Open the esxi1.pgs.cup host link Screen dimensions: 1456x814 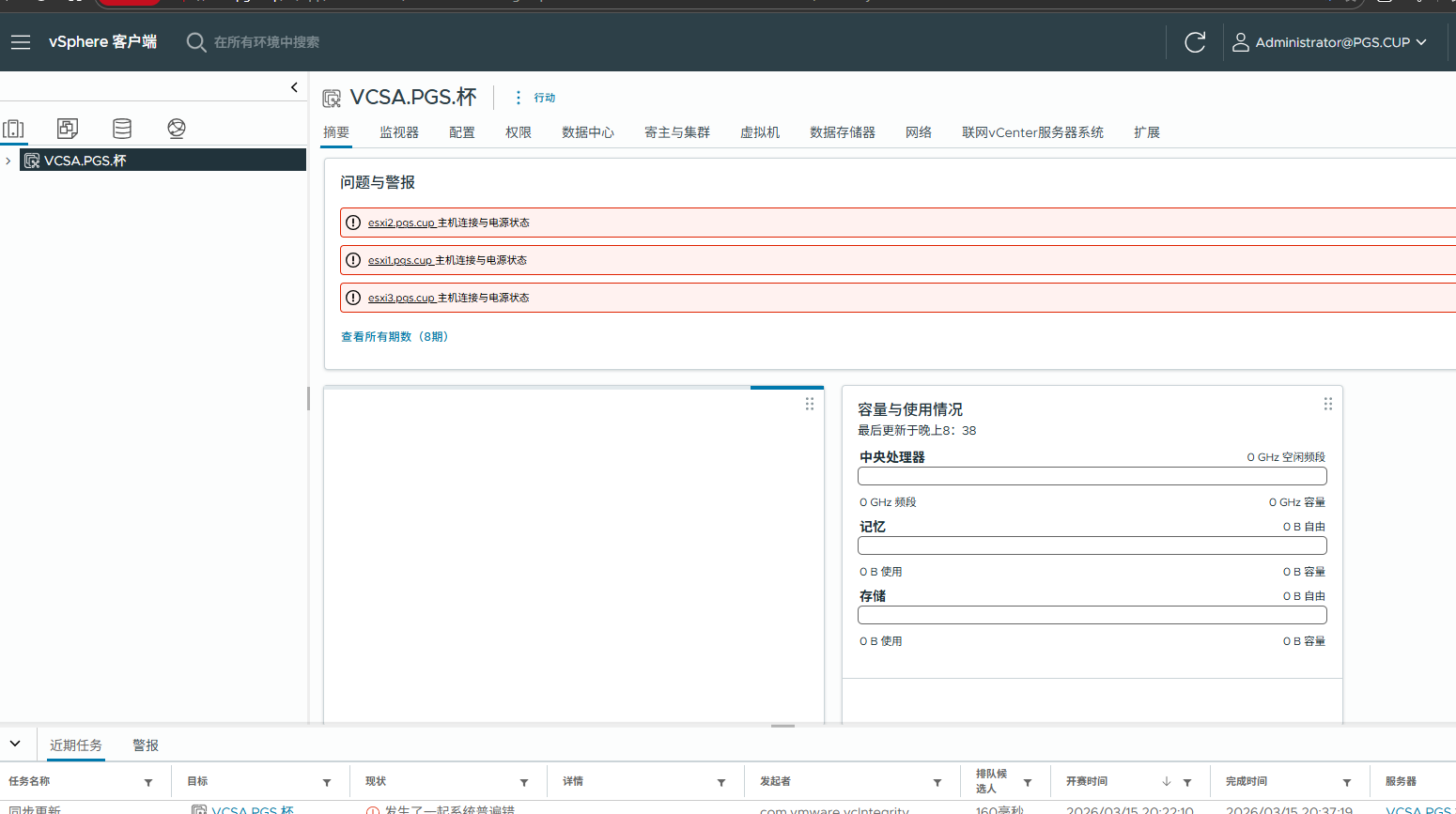pos(400,260)
